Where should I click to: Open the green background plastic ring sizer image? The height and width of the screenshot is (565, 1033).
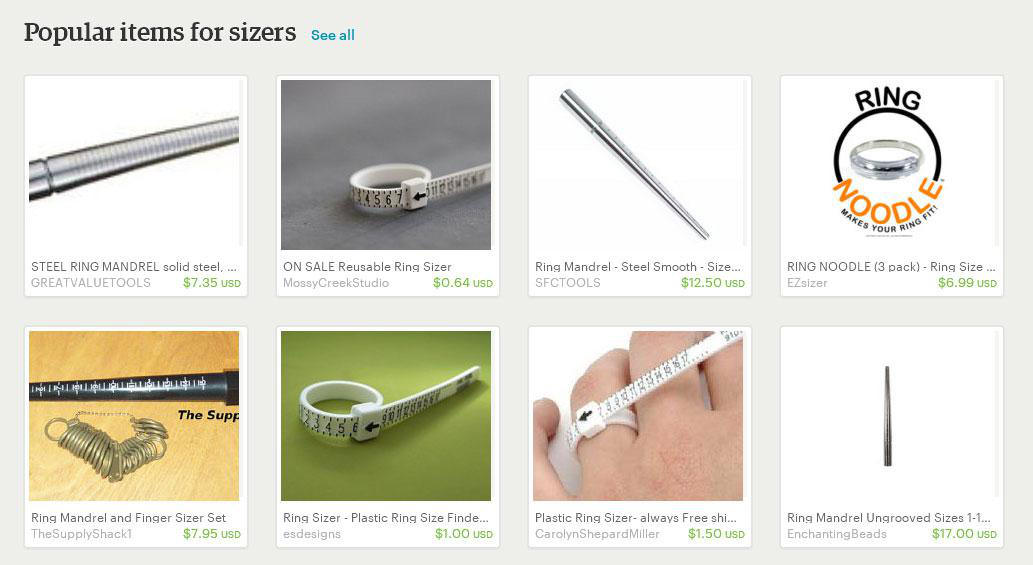(x=386, y=416)
